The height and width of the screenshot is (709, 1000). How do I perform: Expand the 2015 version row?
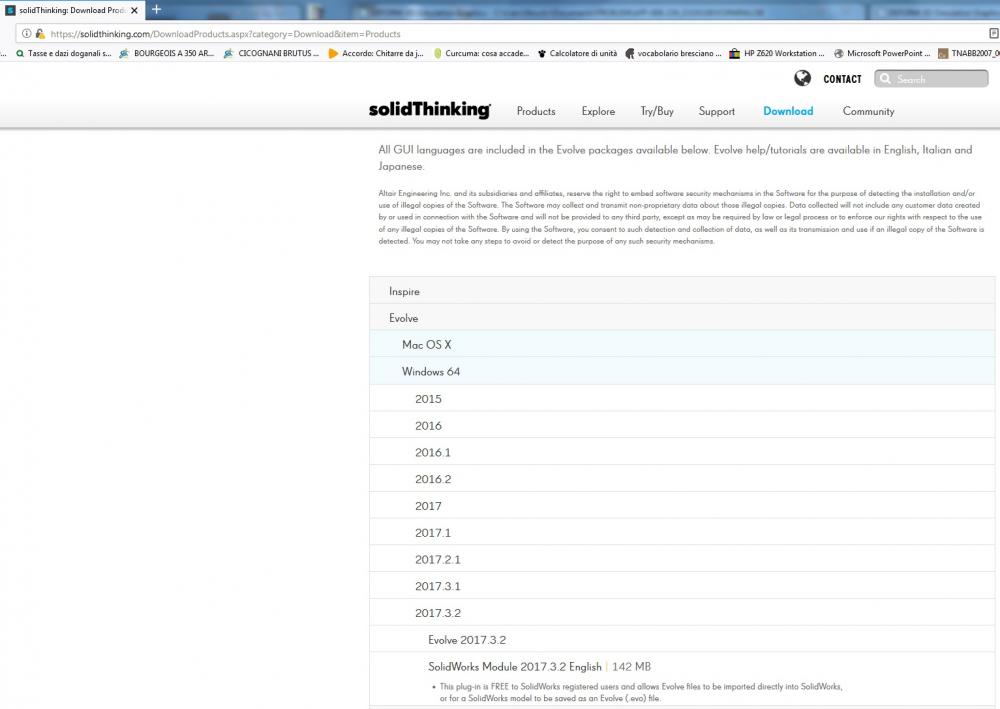pos(682,398)
